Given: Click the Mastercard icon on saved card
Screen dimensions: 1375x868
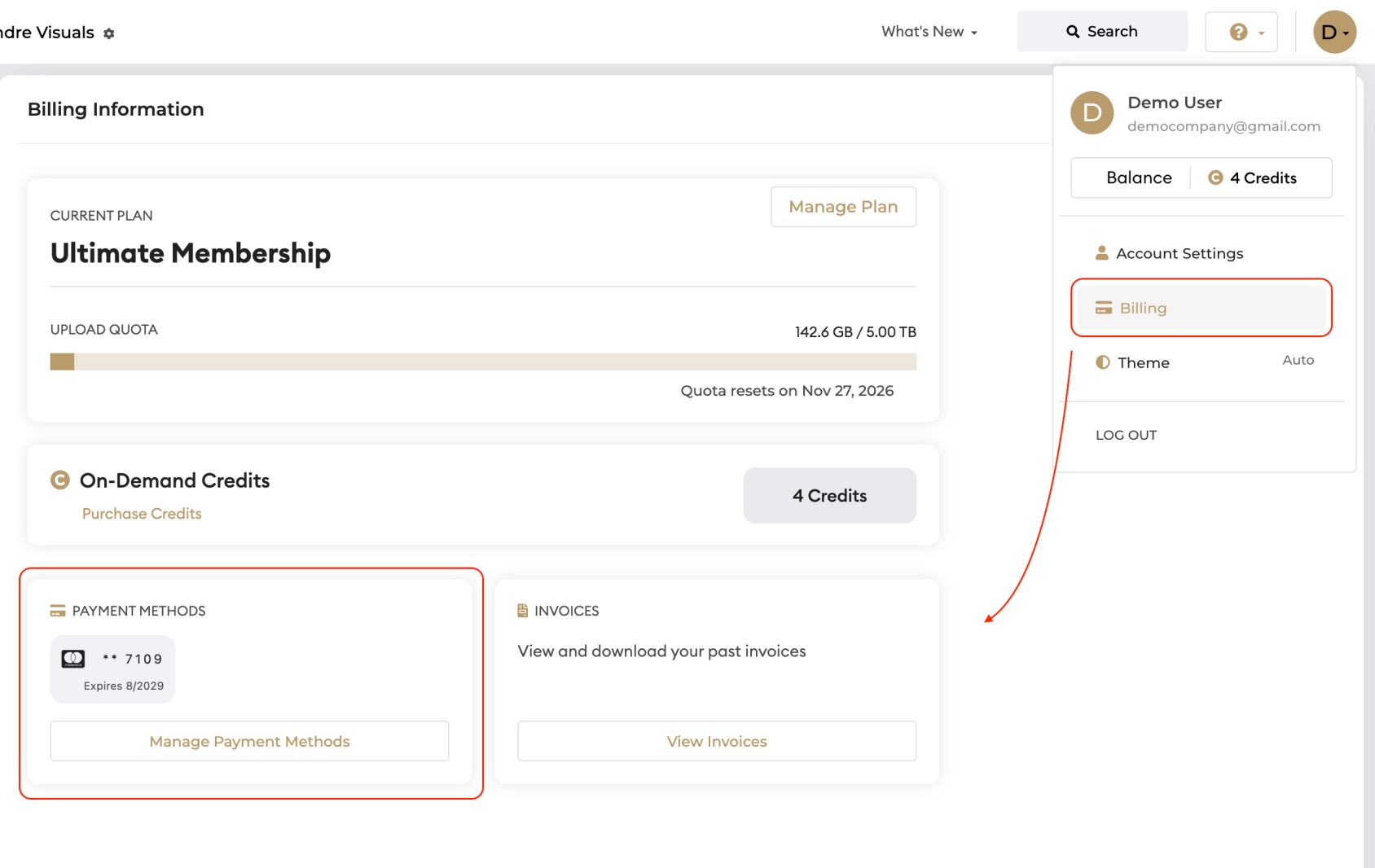Looking at the screenshot, I should 73,659.
